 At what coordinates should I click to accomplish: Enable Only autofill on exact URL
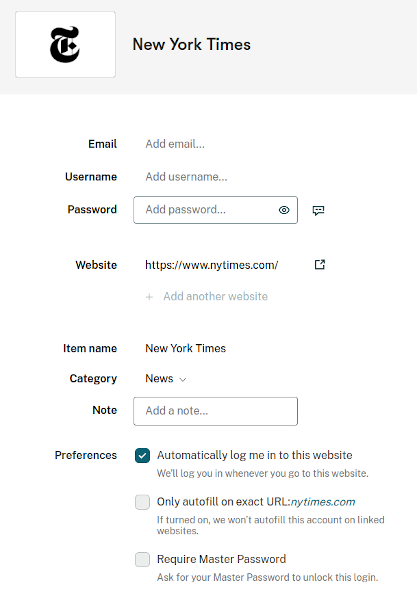click(142, 502)
